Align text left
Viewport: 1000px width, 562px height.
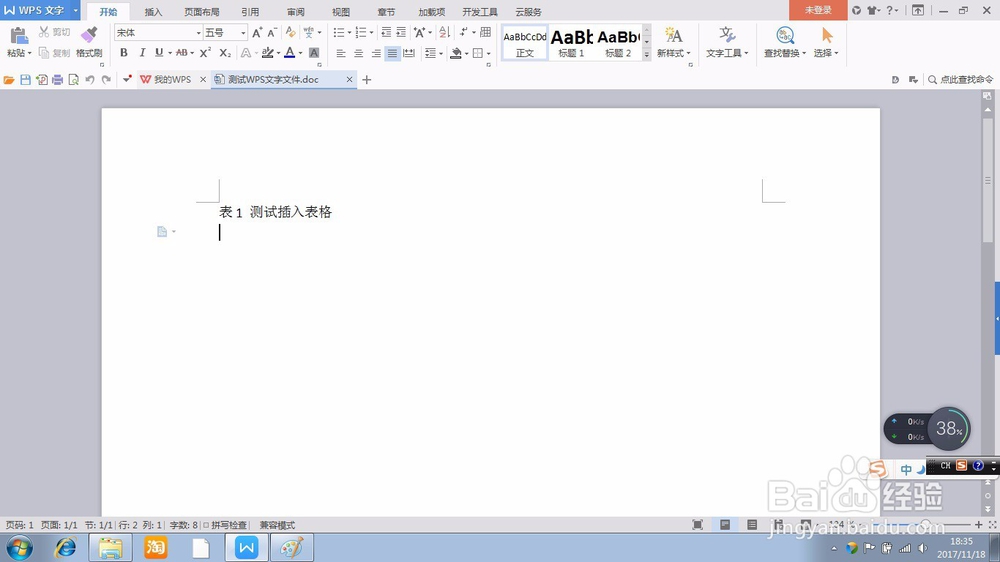click(341, 54)
